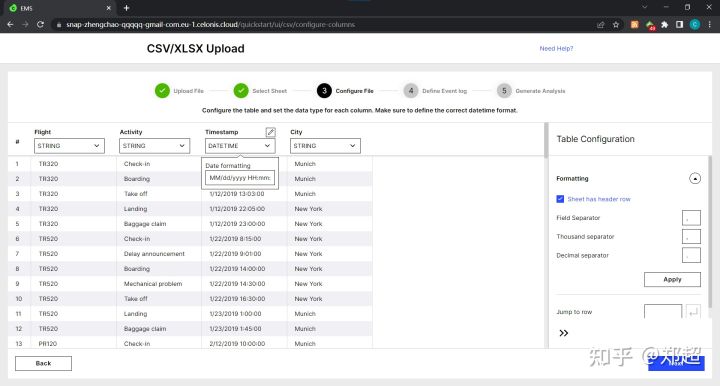This screenshot has height=386, width=720.
Task: Open the Chrome profile avatar
Action: pyautogui.click(x=695, y=25)
